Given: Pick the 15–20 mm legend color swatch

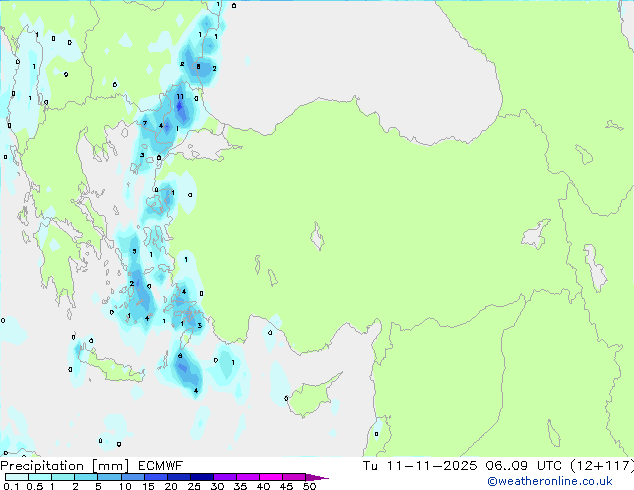Looking at the screenshot, I should click(x=155, y=477).
